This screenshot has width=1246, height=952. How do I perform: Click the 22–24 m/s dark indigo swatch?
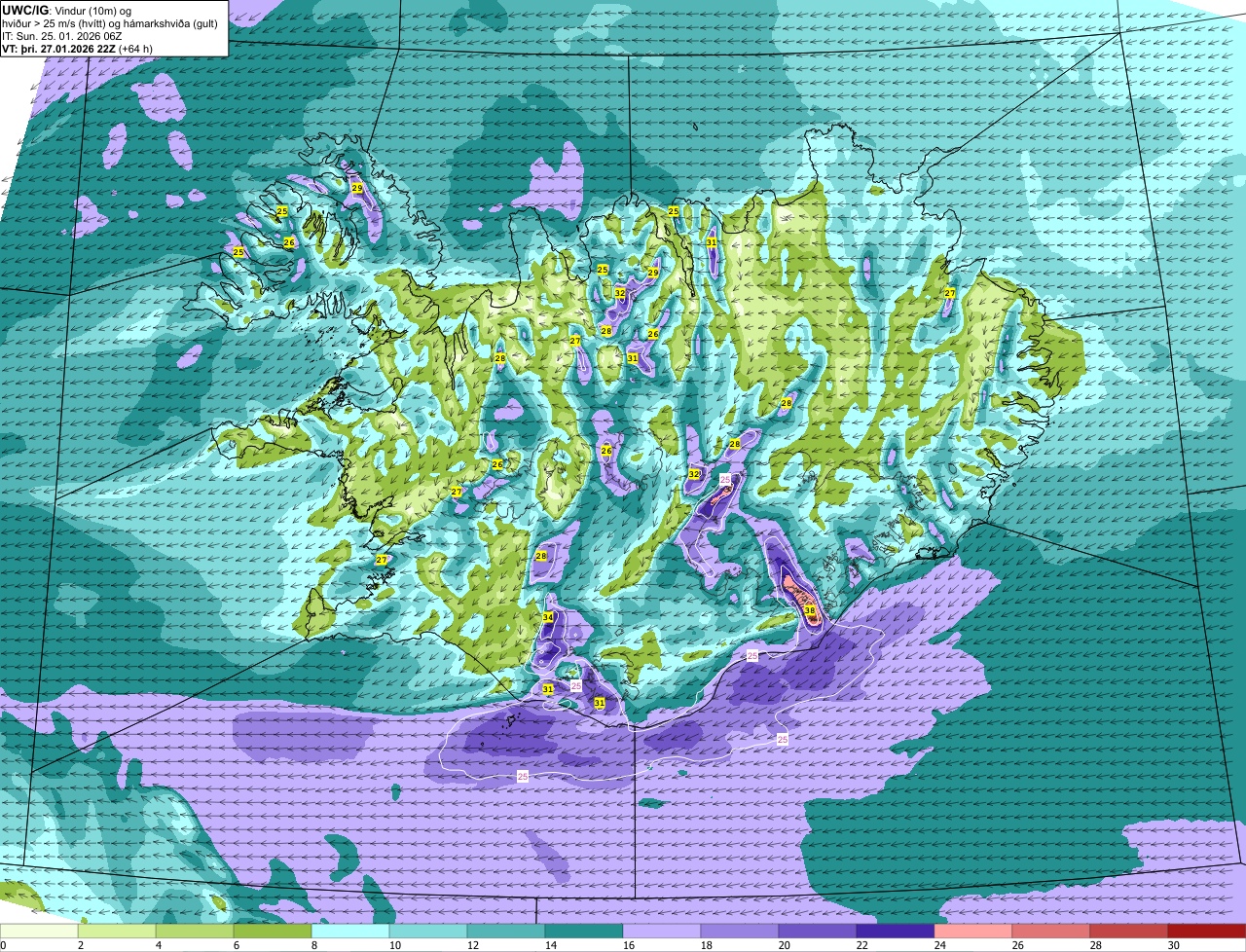pyautogui.click(x=896, y=932)
